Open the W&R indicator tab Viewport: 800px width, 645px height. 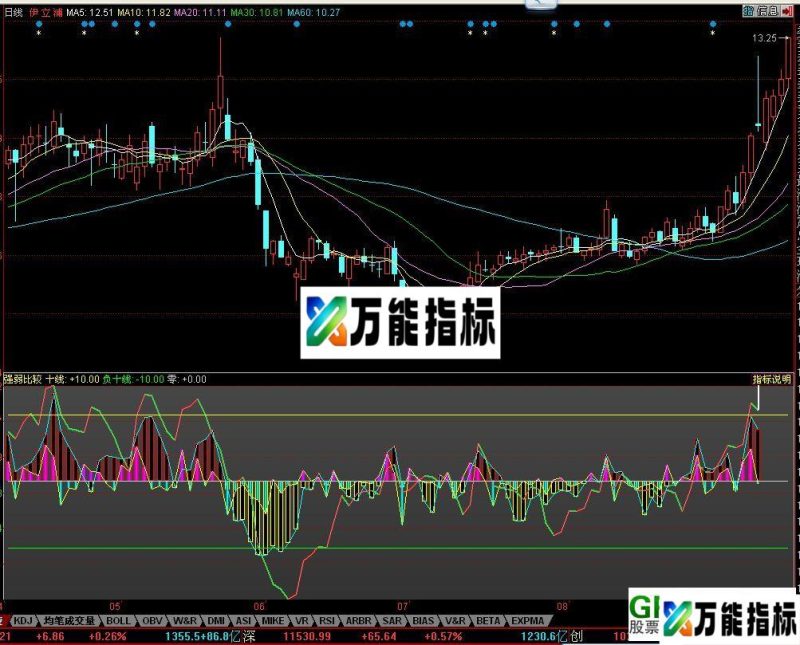click(184, 621)
